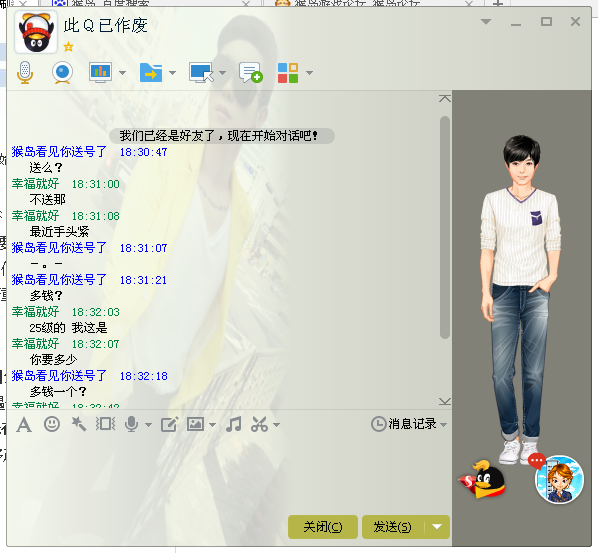Click the voice message microphone icon
Screen dimensions: 598x553
point(132,424)
